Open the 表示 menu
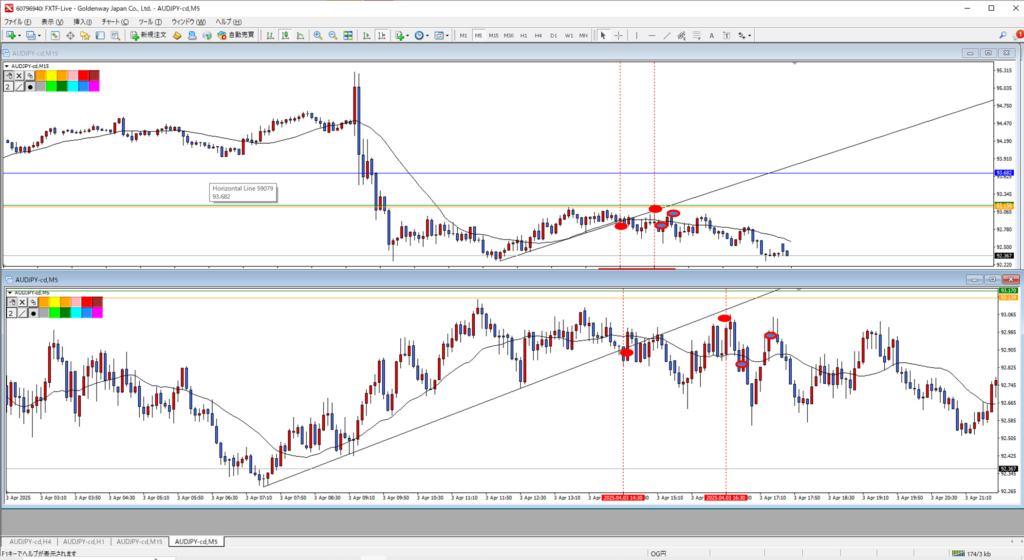 pyautogui.click(x=52, y=22)
